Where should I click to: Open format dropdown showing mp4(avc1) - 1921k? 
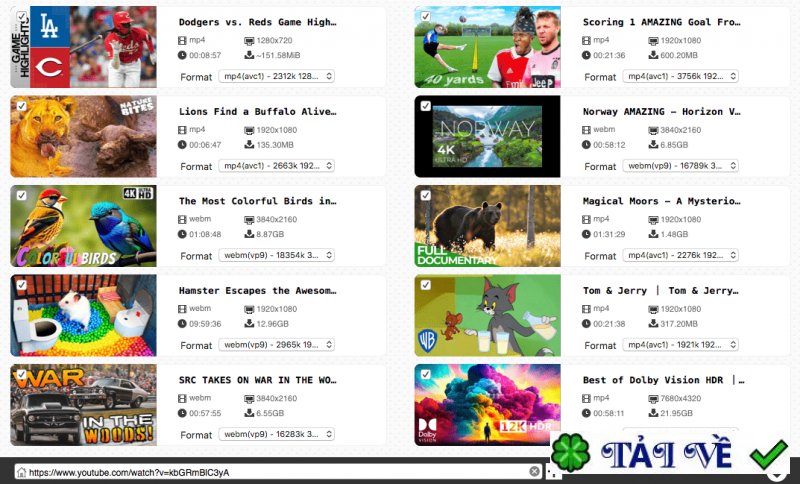click(x=681, y=345)
